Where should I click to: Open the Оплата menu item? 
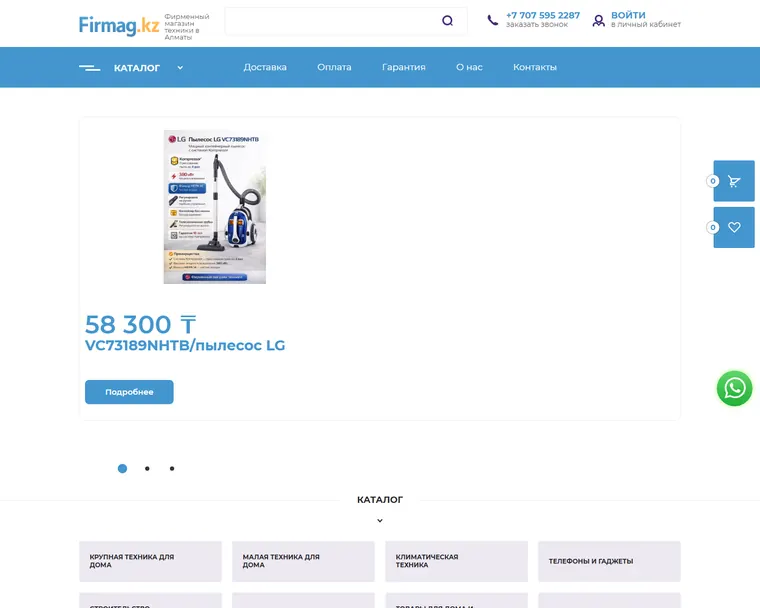[334, 67]
